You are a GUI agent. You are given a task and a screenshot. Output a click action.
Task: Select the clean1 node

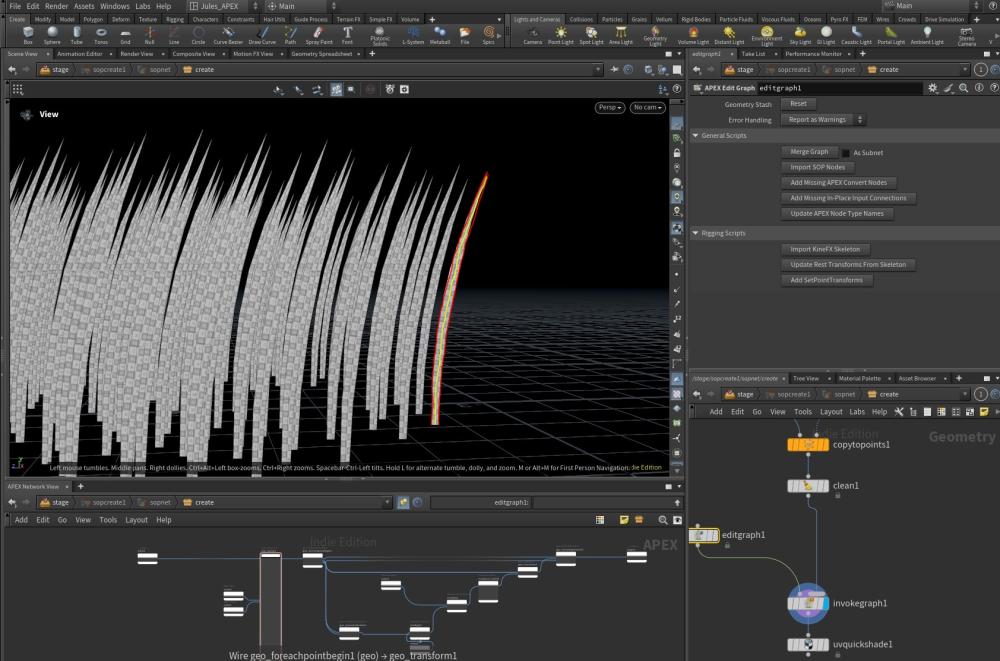[808, 486]
